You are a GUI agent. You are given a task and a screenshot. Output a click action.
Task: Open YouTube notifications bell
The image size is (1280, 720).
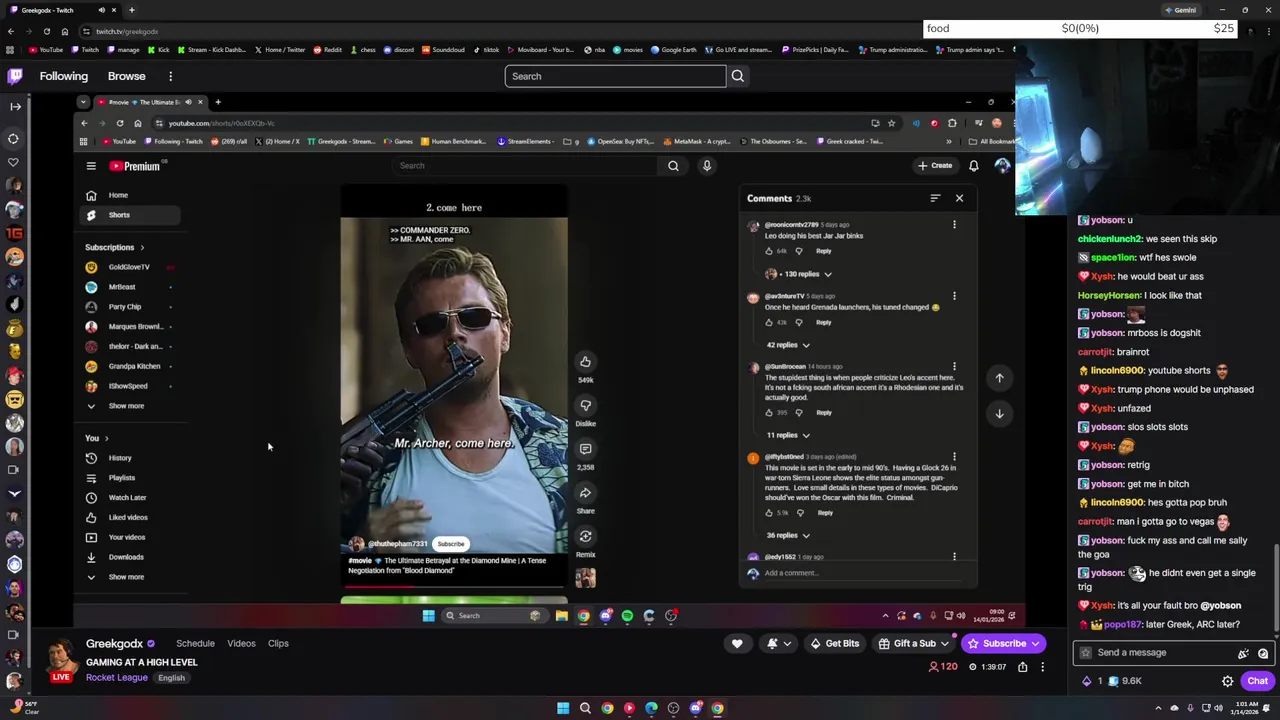coord(974,166)
